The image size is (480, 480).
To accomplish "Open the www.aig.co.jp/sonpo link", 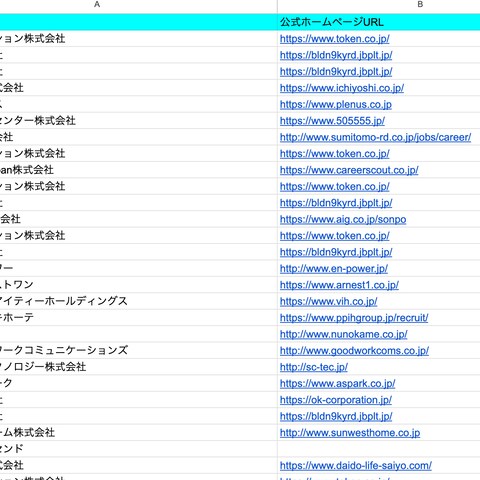I will click(343, 219).
